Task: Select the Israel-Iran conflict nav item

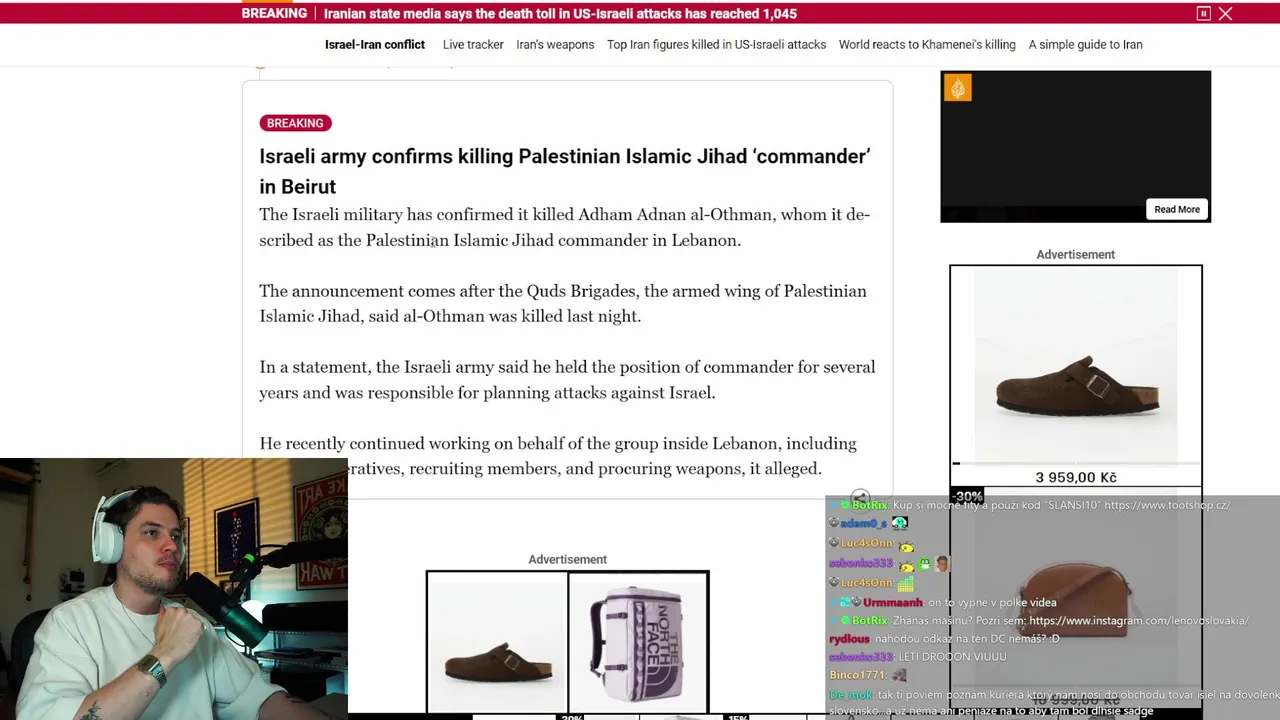Action: (375, 45)
